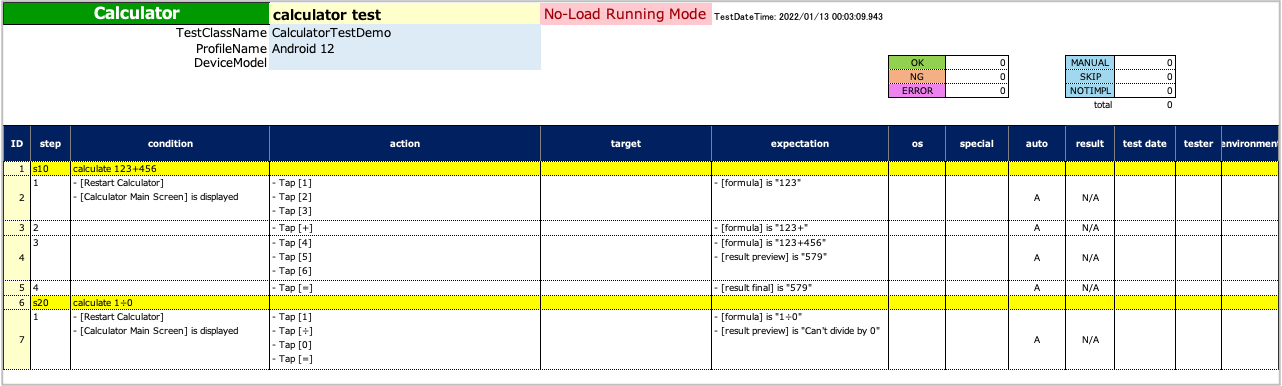Select the expectation '[formula] is "123+"'
The height and width of the screenshot is (386, 1282).
(762, 228)
